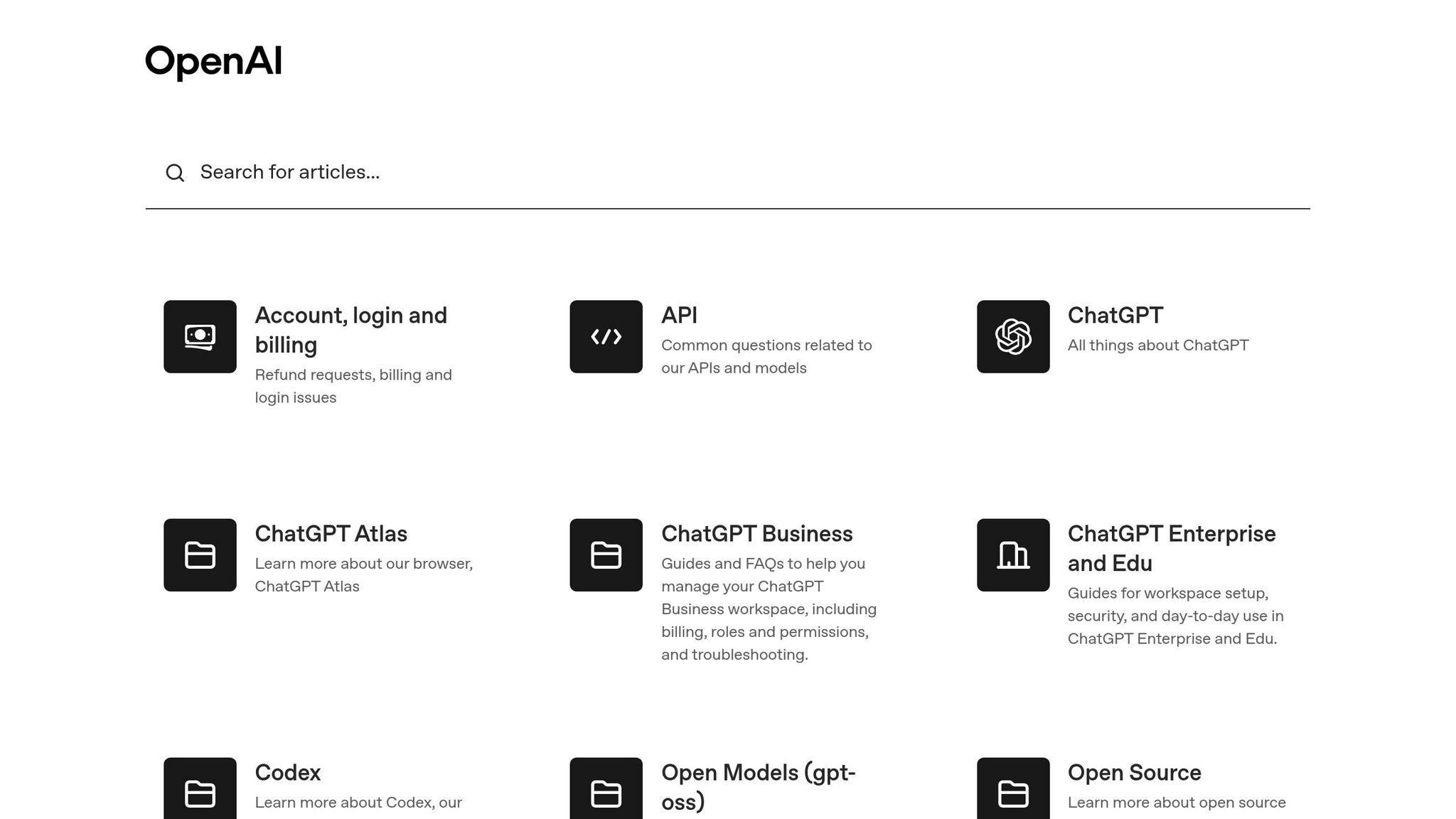Click the API code brackets icon

[x=606, y=336]
